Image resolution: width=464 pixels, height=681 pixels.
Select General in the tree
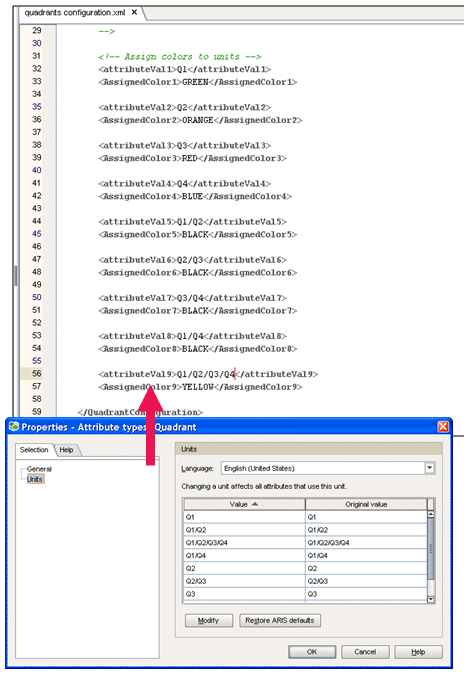click(x=39, y=469)
